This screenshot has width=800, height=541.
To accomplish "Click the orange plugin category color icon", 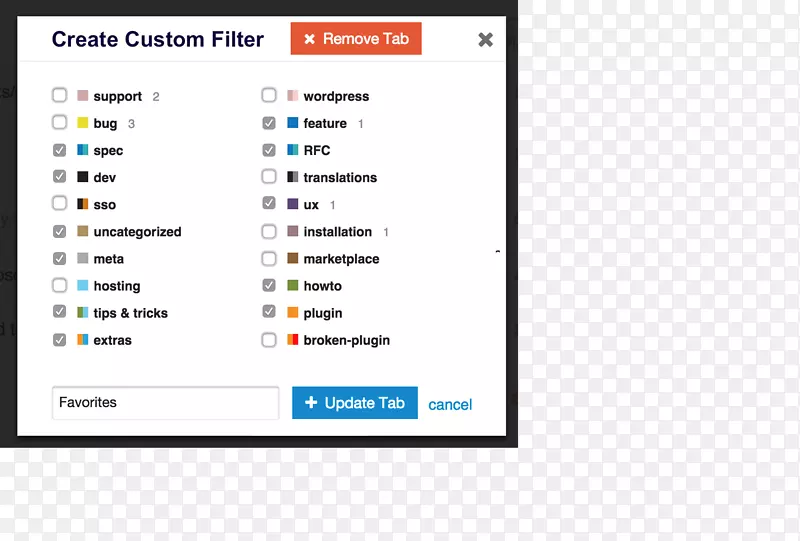I will pyautogui.click(x=292, y=312).
